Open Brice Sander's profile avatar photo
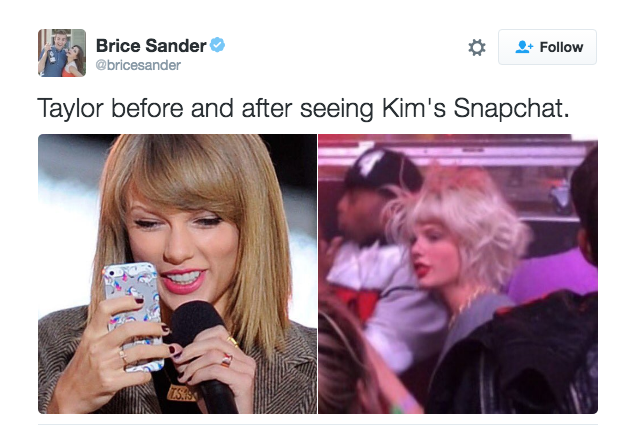Image resolution: width=636 pixels, height=425 pixels. (62, 53)
